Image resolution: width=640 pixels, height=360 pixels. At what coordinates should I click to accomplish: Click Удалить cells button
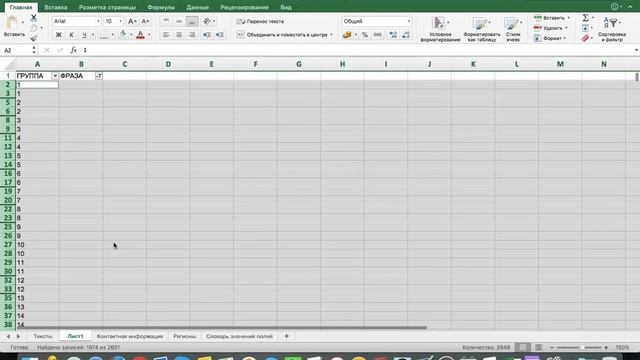click(551, 28)
